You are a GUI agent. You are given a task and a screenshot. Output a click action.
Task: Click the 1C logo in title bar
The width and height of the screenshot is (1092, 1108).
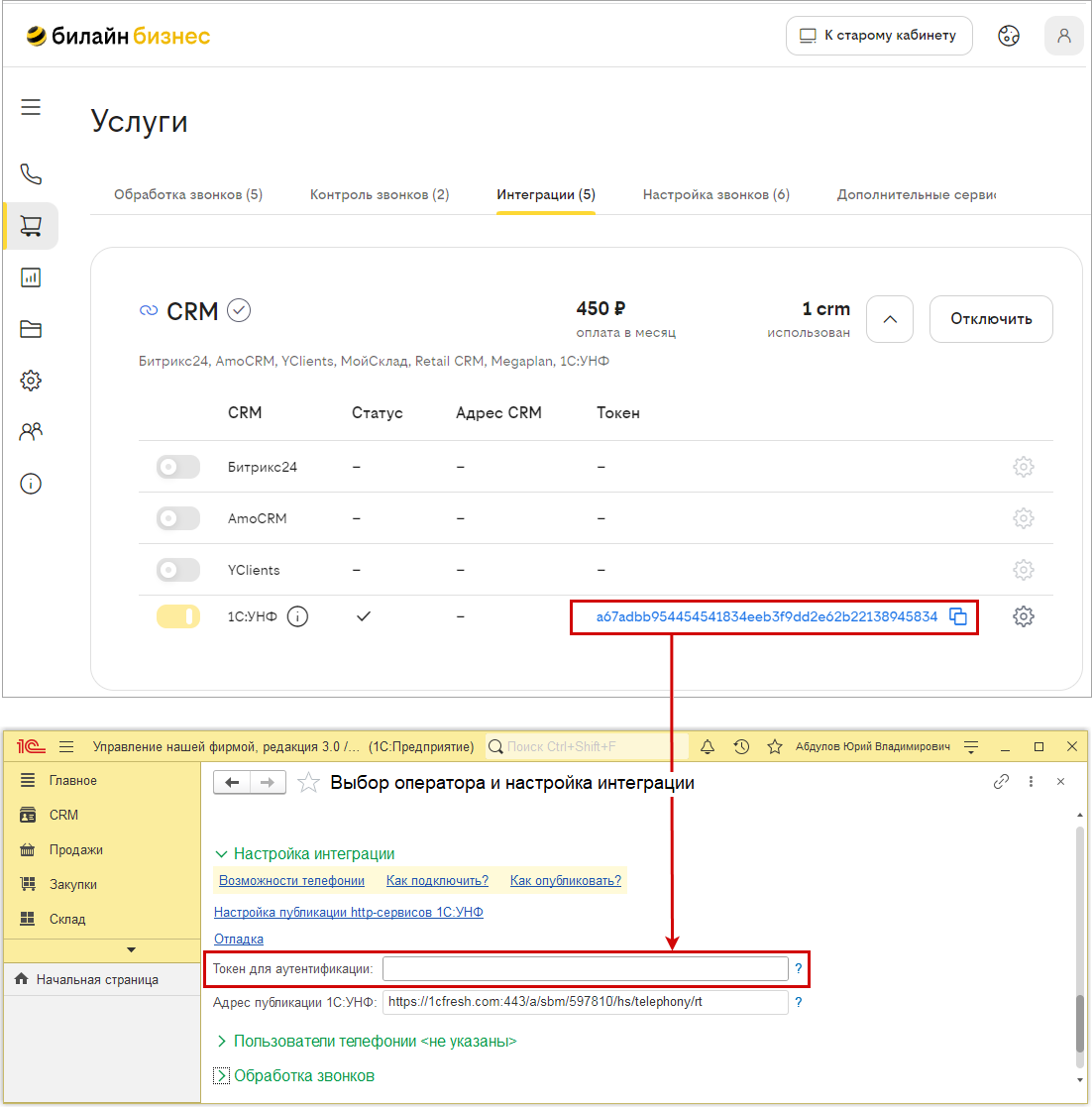click(31, 746)
